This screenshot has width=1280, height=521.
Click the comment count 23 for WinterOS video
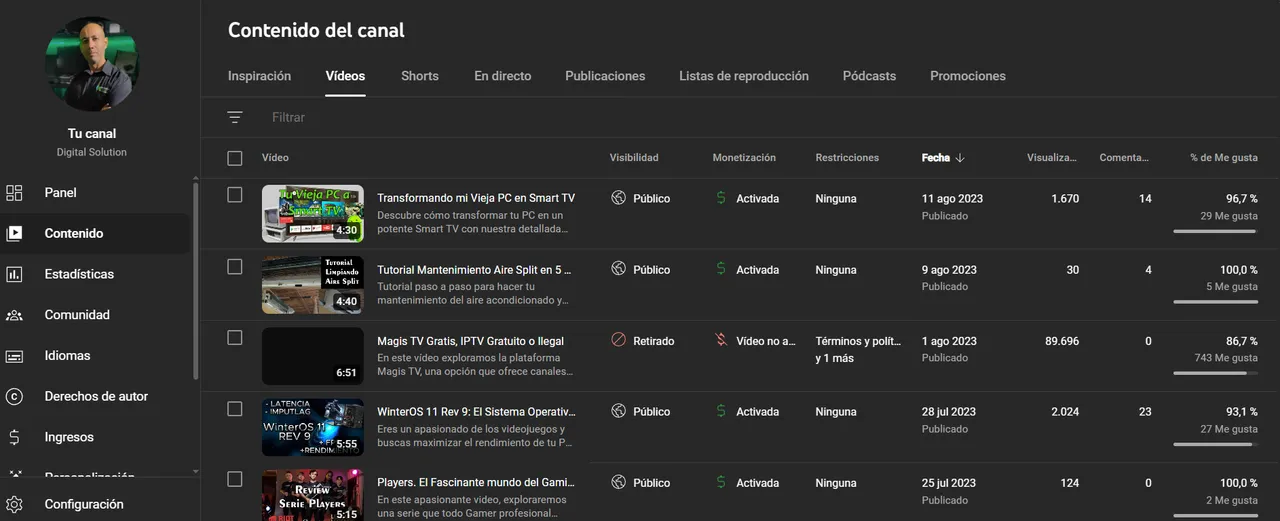[1145, 411]
